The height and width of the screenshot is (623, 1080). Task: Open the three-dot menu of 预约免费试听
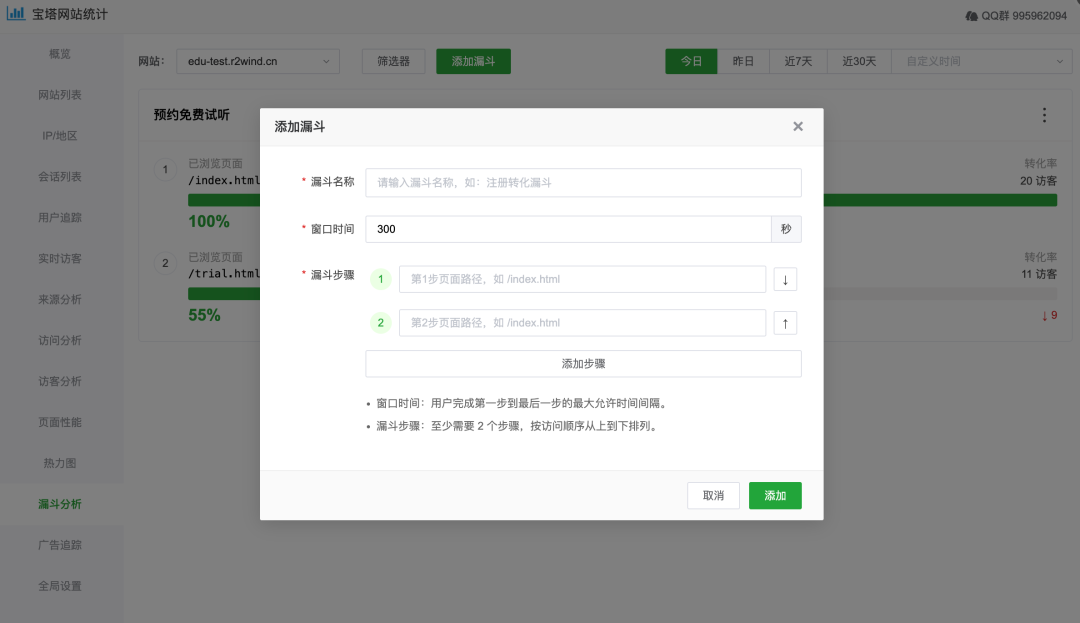1044,115
